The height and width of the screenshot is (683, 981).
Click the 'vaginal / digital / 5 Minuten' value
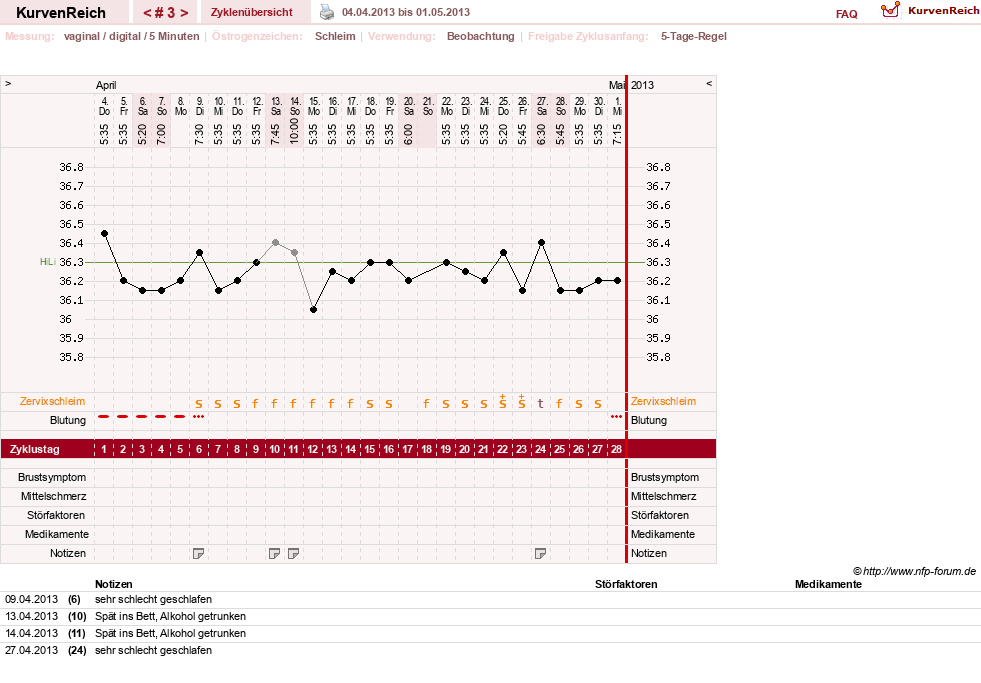pos(131,36)
